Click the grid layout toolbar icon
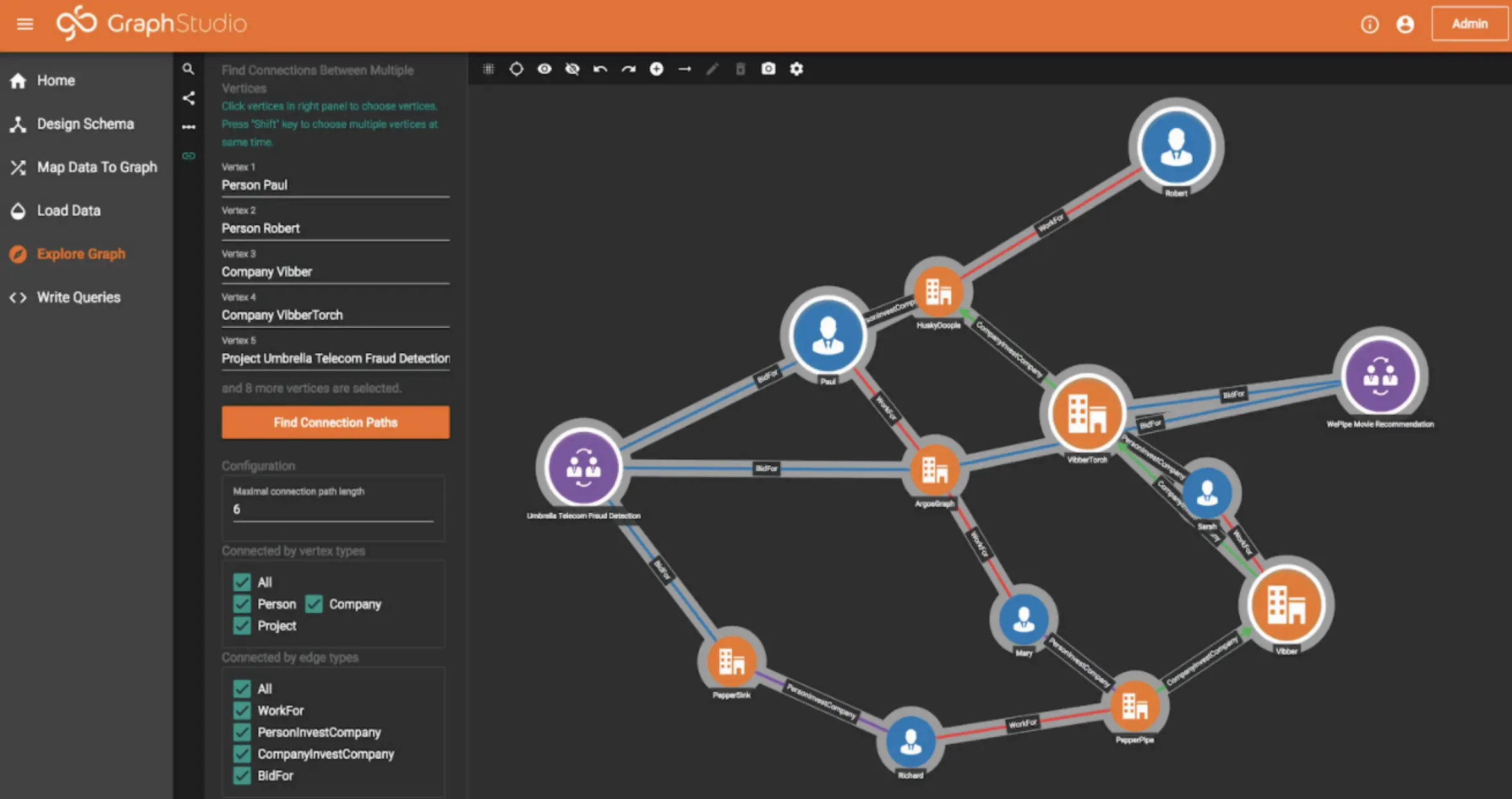 coord(488,69)
